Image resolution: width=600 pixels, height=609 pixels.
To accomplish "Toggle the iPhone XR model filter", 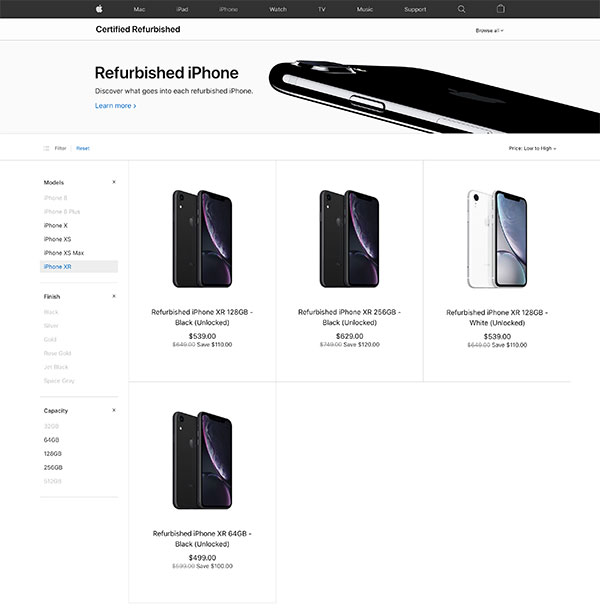I will coord(79,266).
